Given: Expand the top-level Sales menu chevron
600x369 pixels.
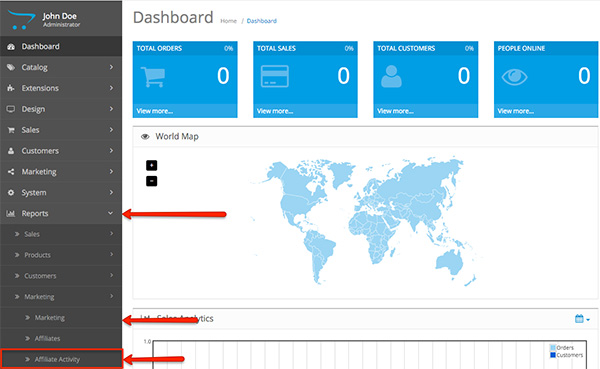Looking at the screenshot, I should [x=111, y=130].
